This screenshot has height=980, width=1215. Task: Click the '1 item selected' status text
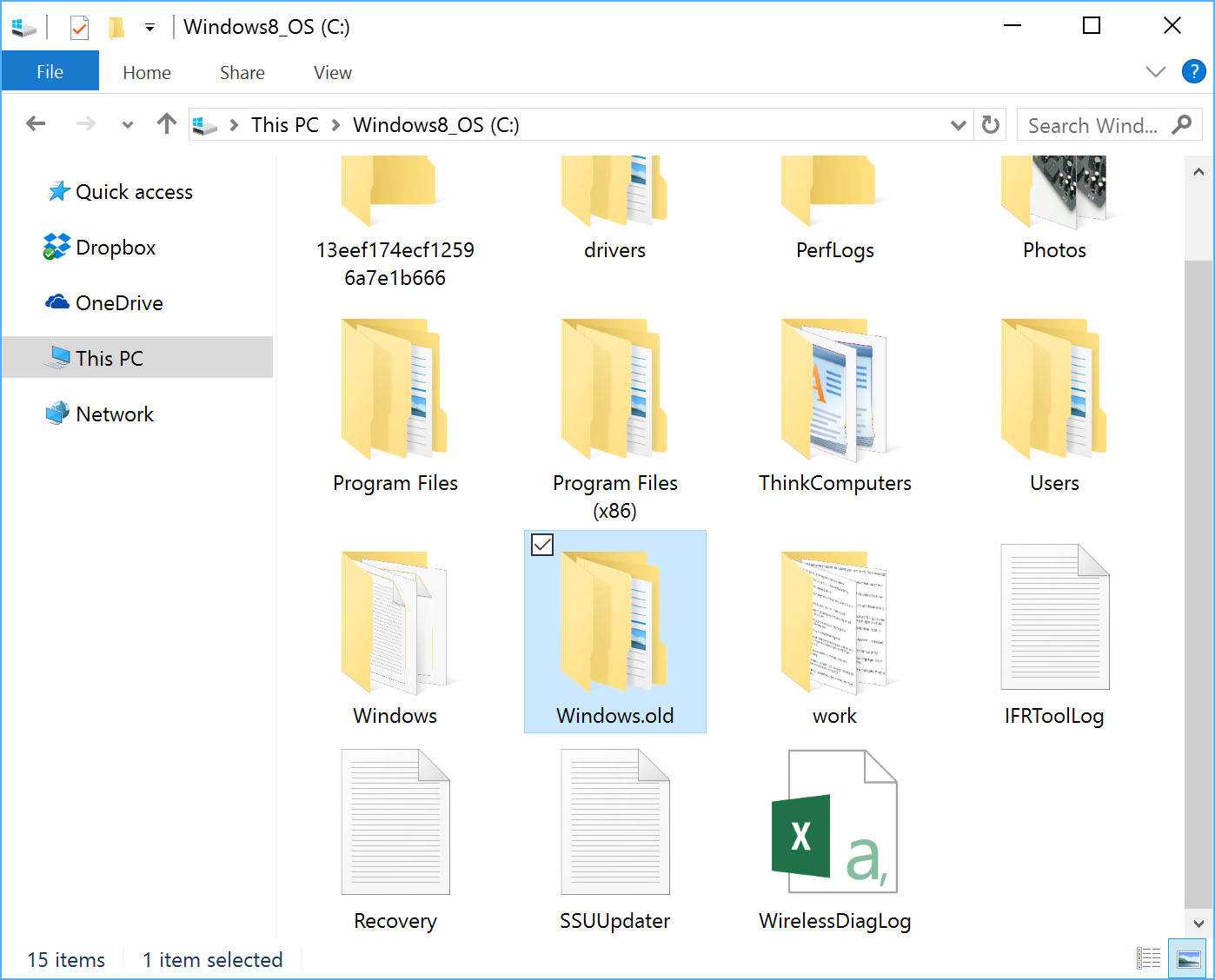pos(213,959)
